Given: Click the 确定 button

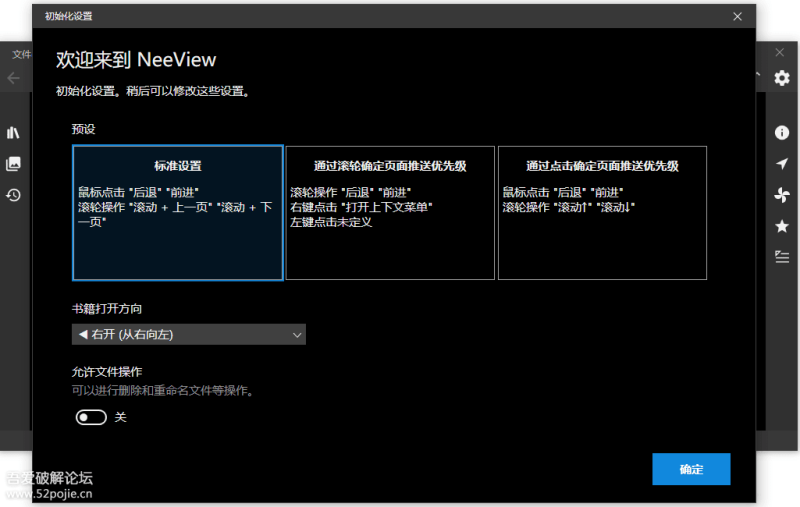Looking at the screenshot, I should tap(691, 469).
